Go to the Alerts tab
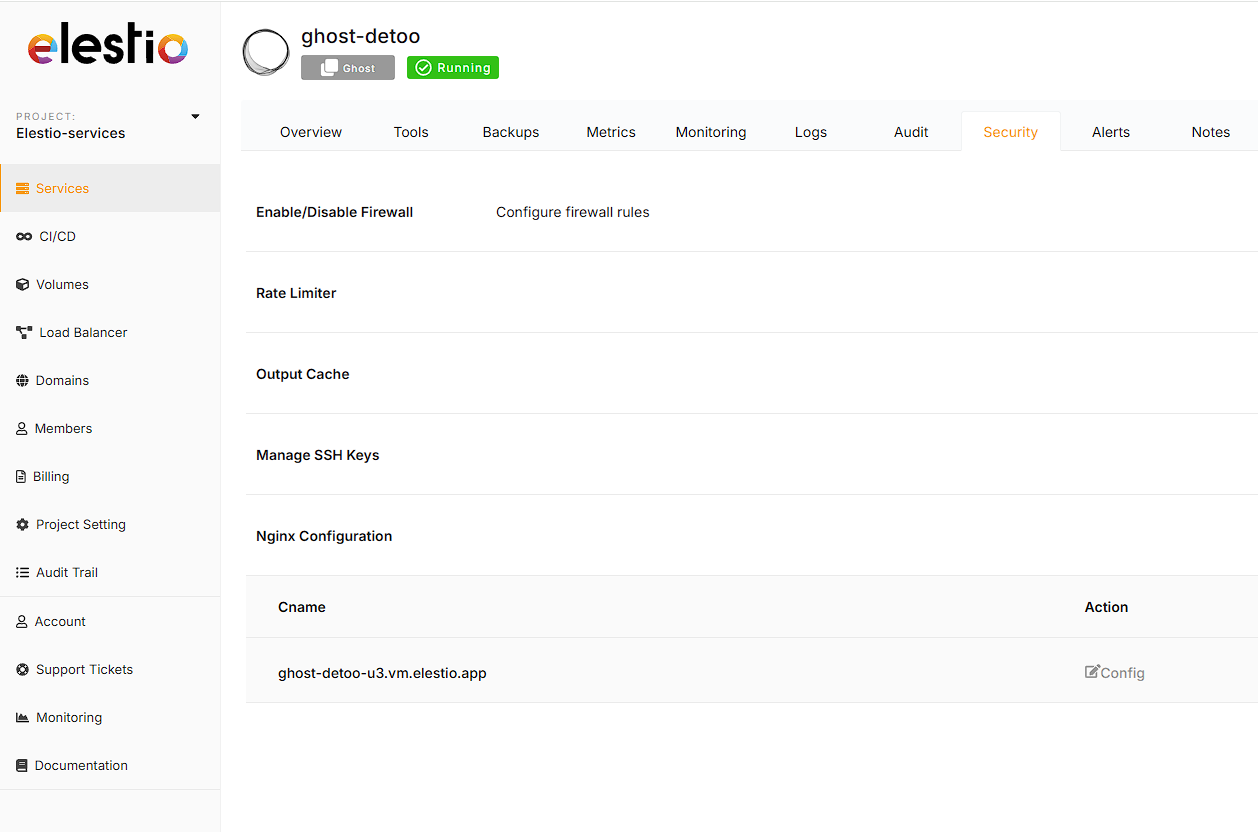The height and width of the screenshot is (832, 1258). (1110, 132)
